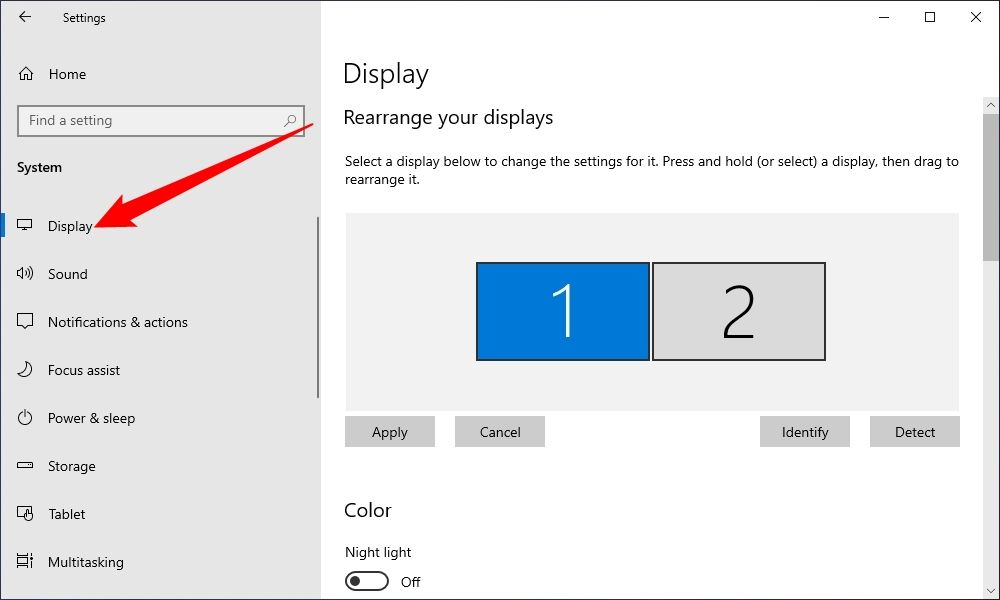Image resolution: width=1000 pixels, height=600 pixels.
Task: Select display 1 in the arrangement diagram
Action: pos(563,311)
